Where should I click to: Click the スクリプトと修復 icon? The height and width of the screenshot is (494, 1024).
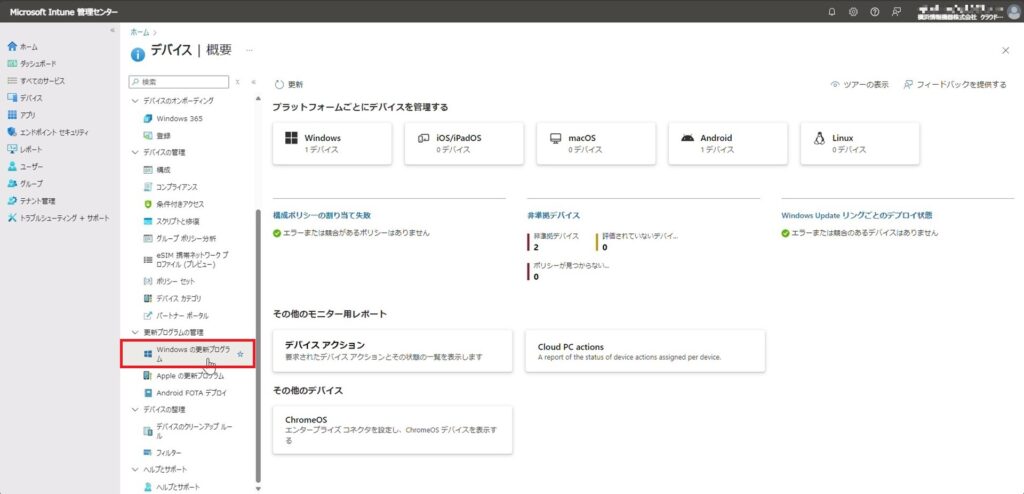148,221
